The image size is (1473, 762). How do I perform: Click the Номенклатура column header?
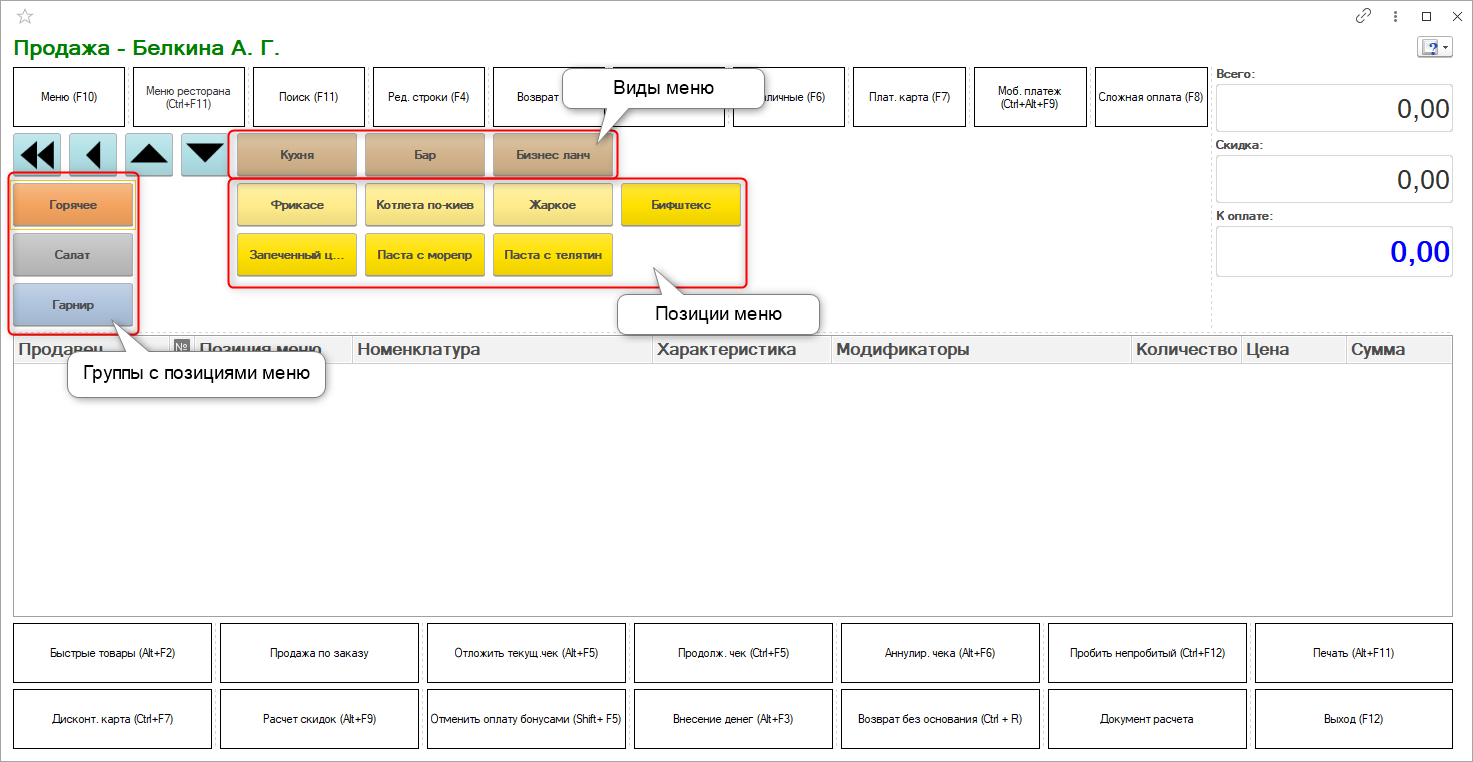[502, 350]
